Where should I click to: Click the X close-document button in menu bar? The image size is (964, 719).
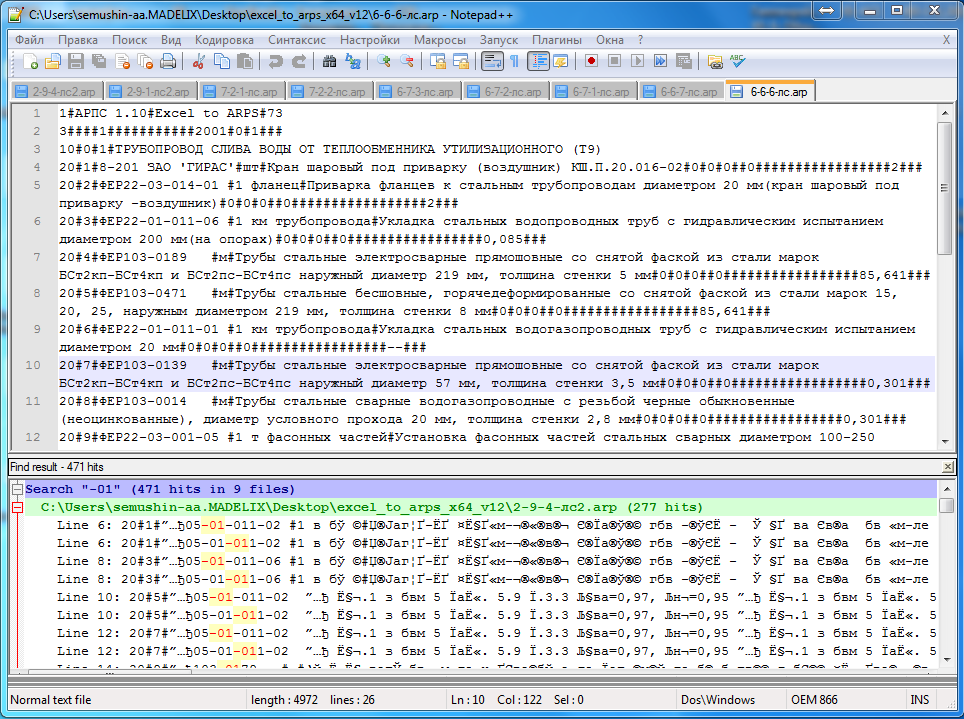point(946,40)
